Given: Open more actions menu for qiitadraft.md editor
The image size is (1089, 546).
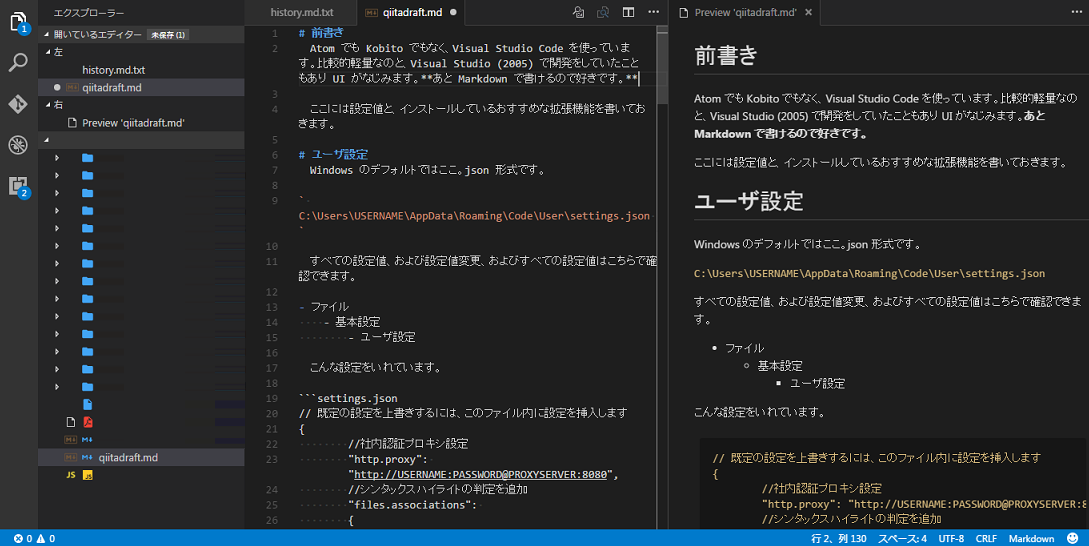Looking at the screenshot, I should coord(654,12).
